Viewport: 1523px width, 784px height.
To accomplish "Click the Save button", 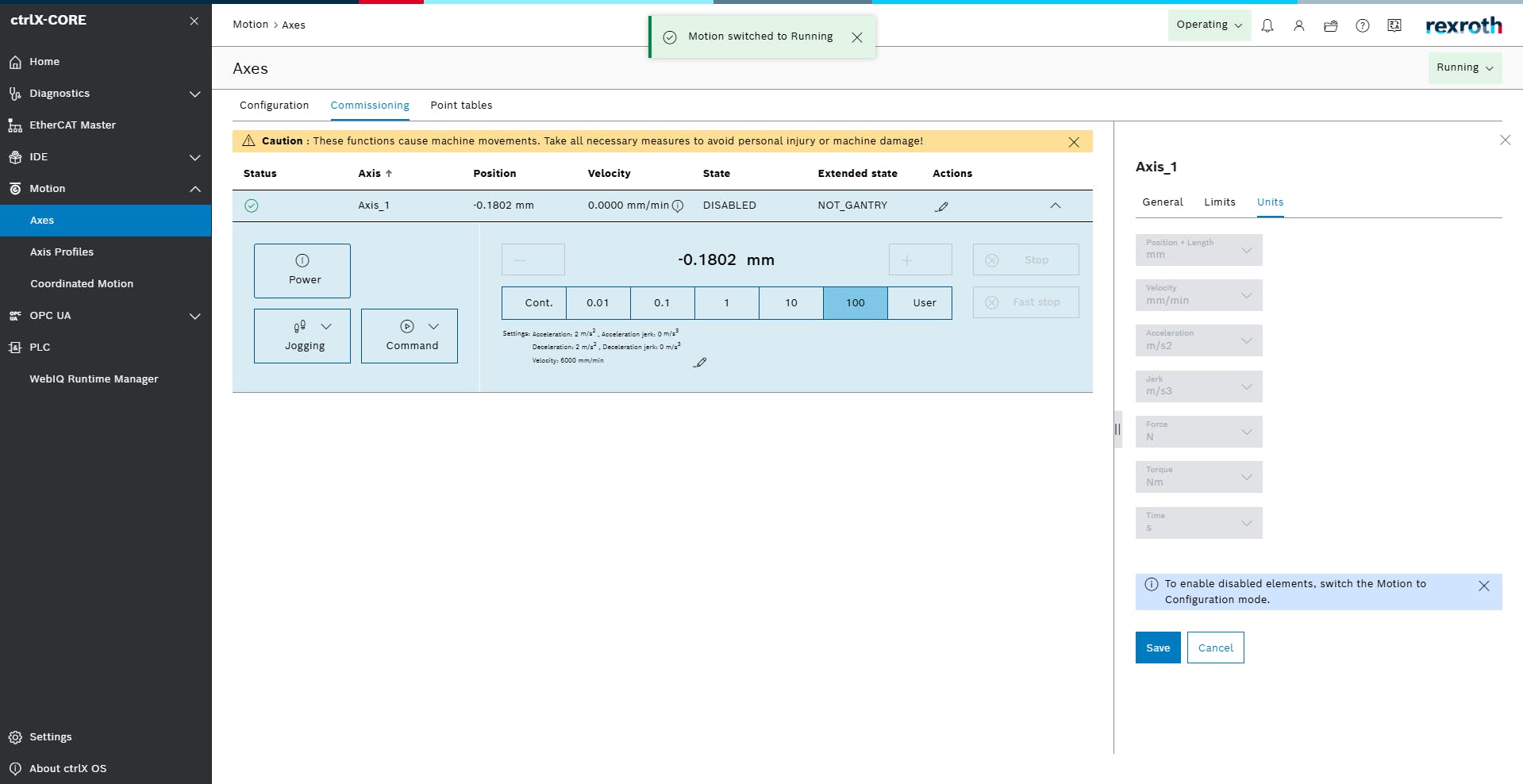I will pyautogui.click(x=1157, y=648).
